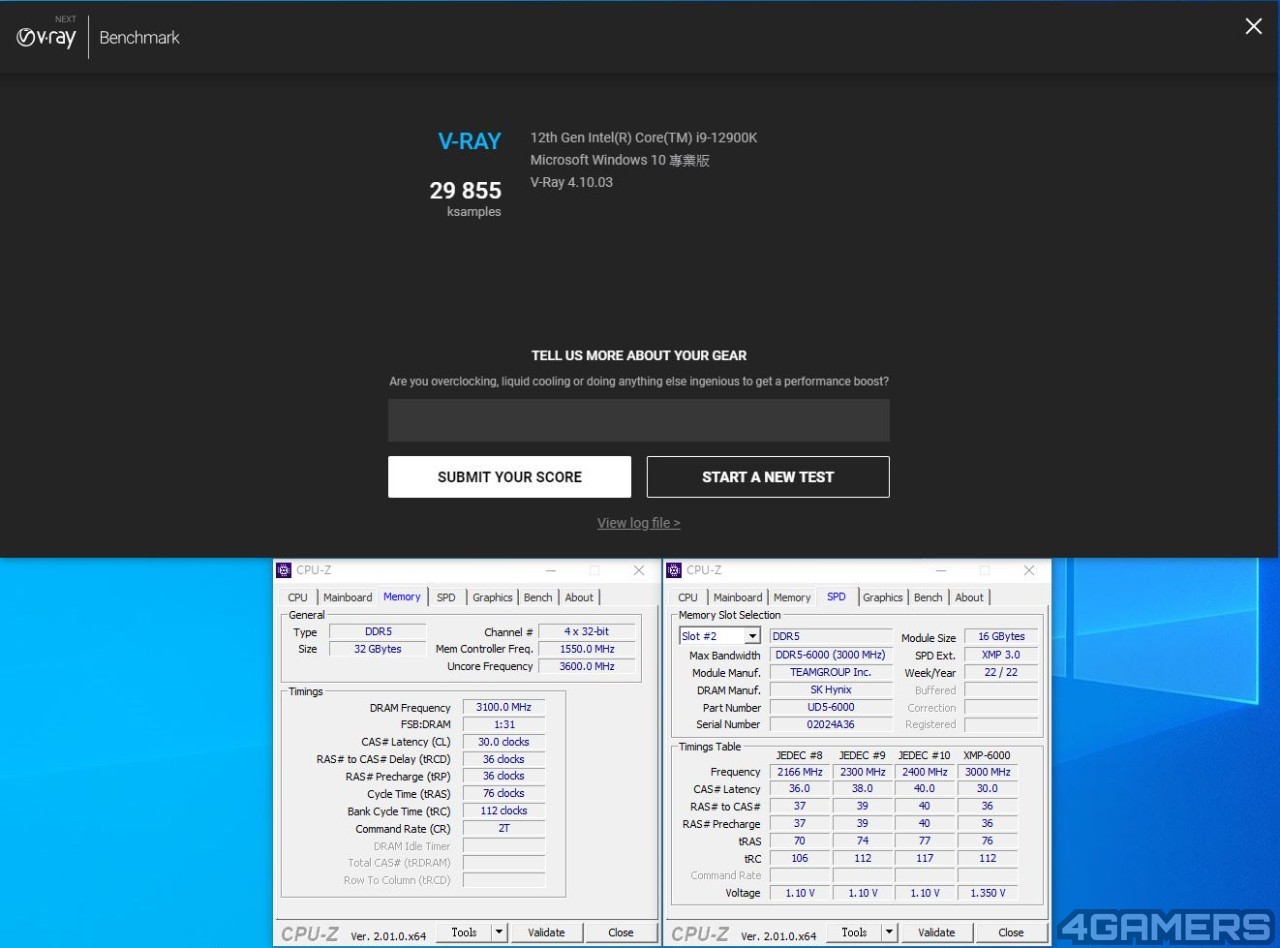Viewport: 1280px width, 948px height.
Task: Click Command Rate 2T value
Action: coord(504,828)
